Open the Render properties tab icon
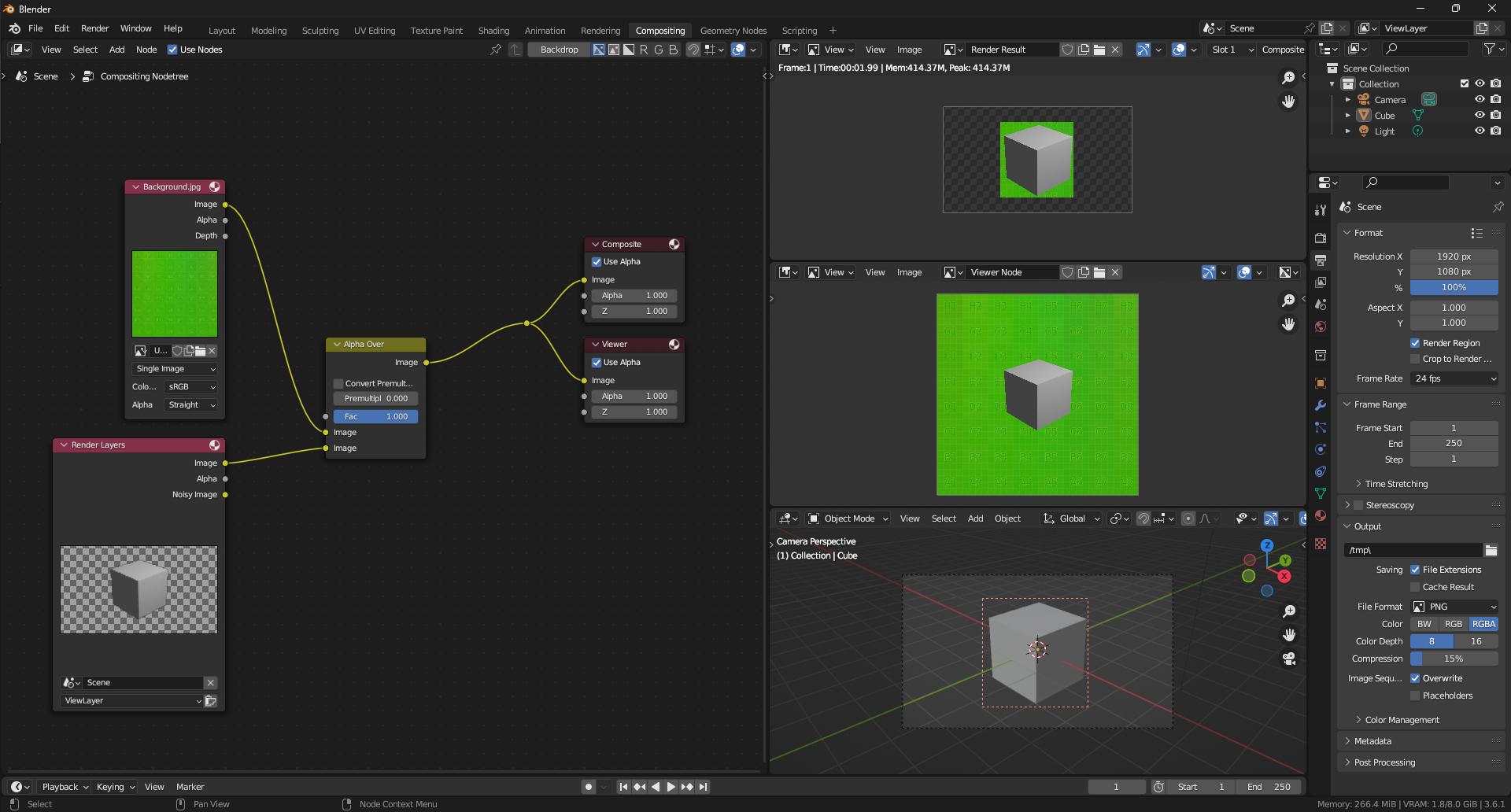Screen dimensions: 1511x812 pyautogui.click(x=1321, y=238)
